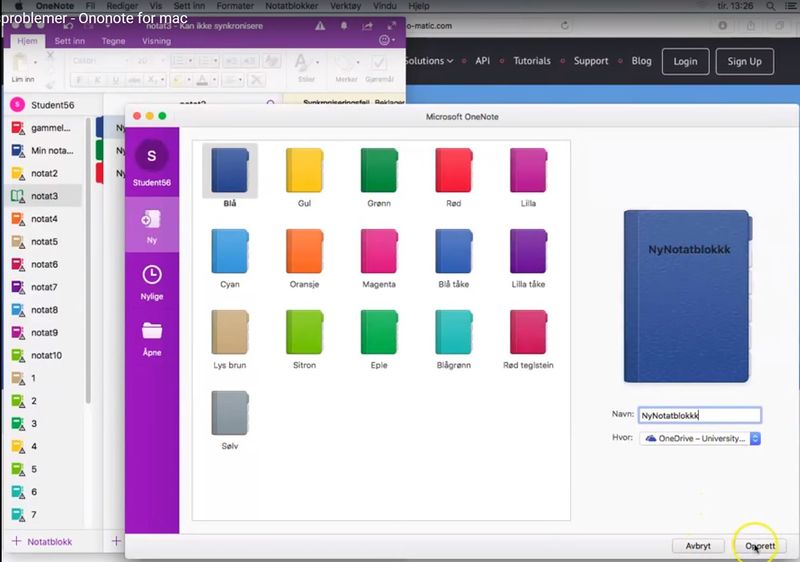Click the Navn notebook name field
800x562 pixels.
pyautogui.click(x=699, y=415)
